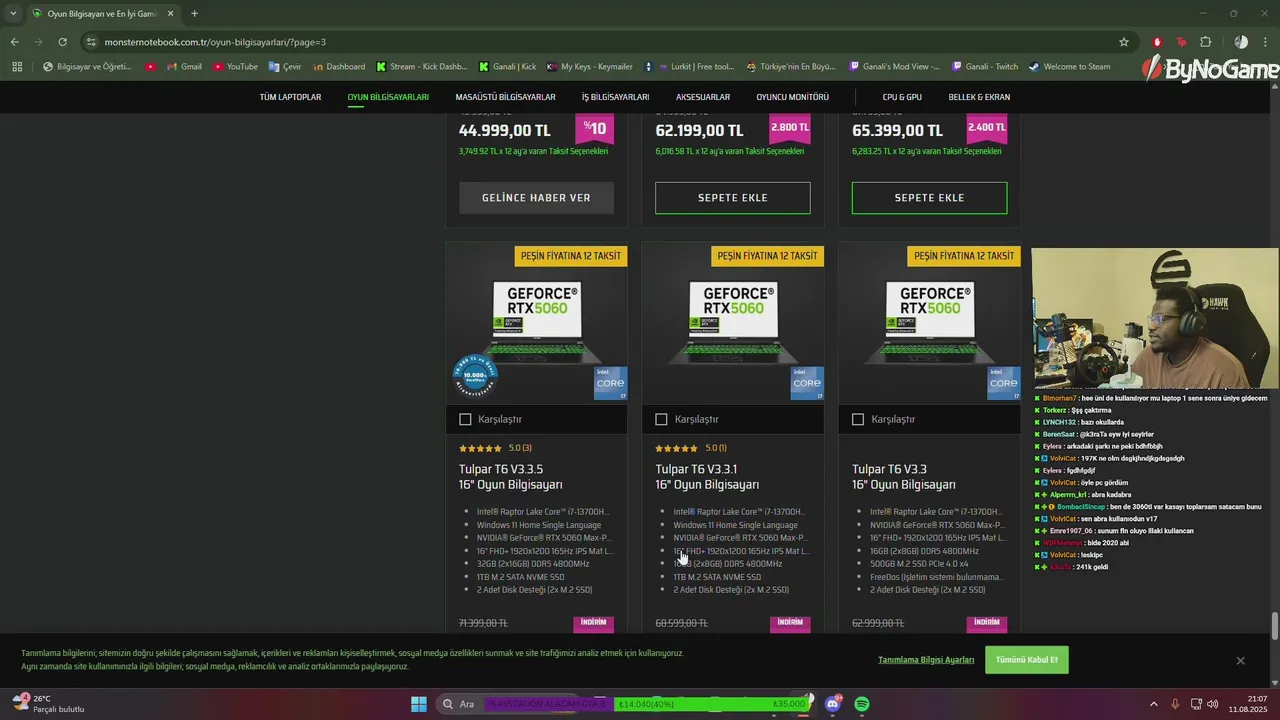Open Ganali - Twitch bookmark
The height and width of the screenshot is (720, 1280).
[x=984, y=67]
